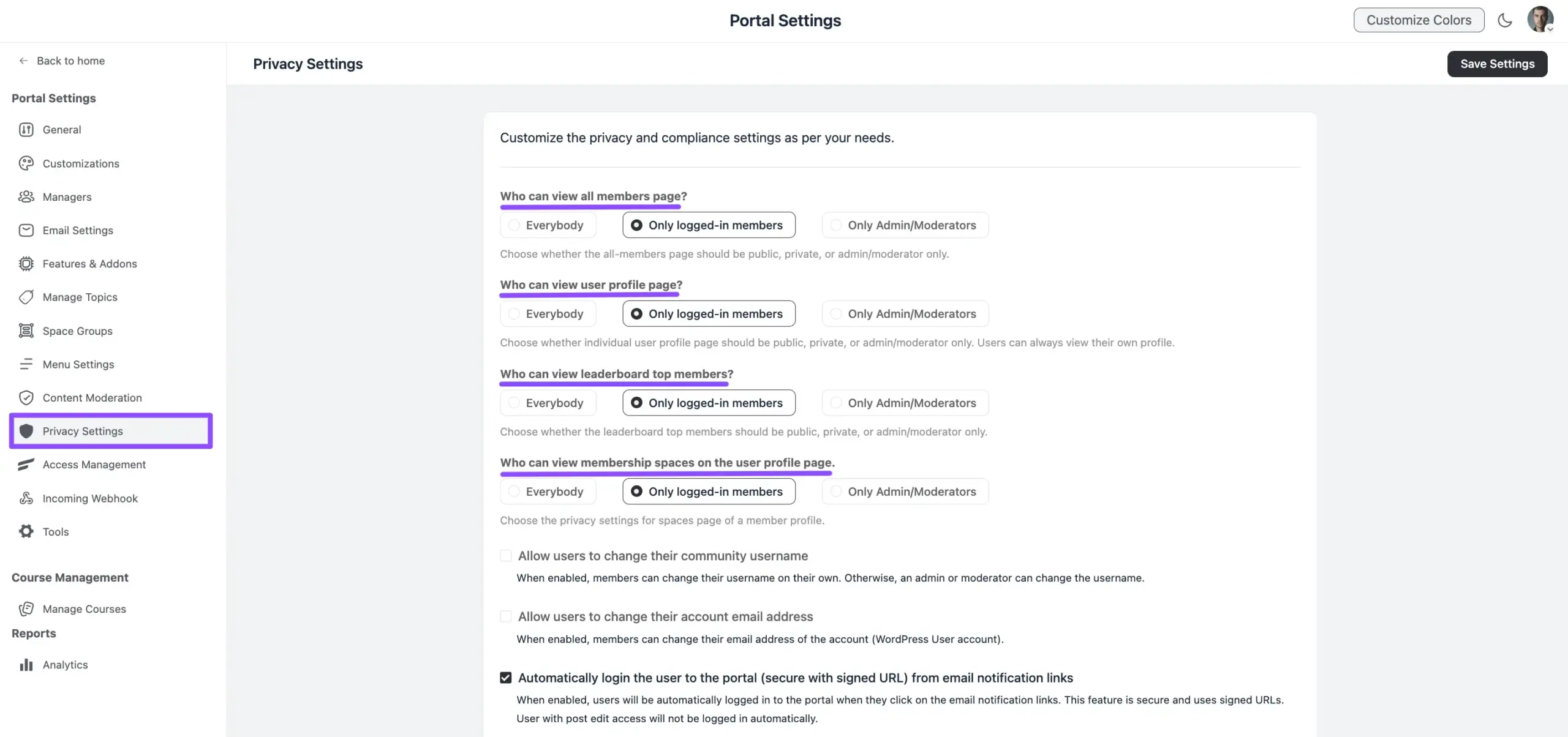
Task: Click the Customizations palette icon
Action: [x=26, y=163]
